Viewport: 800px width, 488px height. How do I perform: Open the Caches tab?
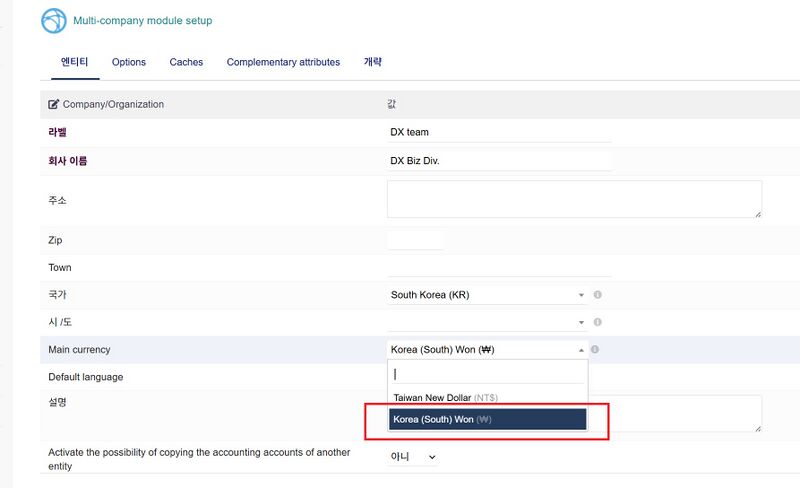click(x=186, y=62)
